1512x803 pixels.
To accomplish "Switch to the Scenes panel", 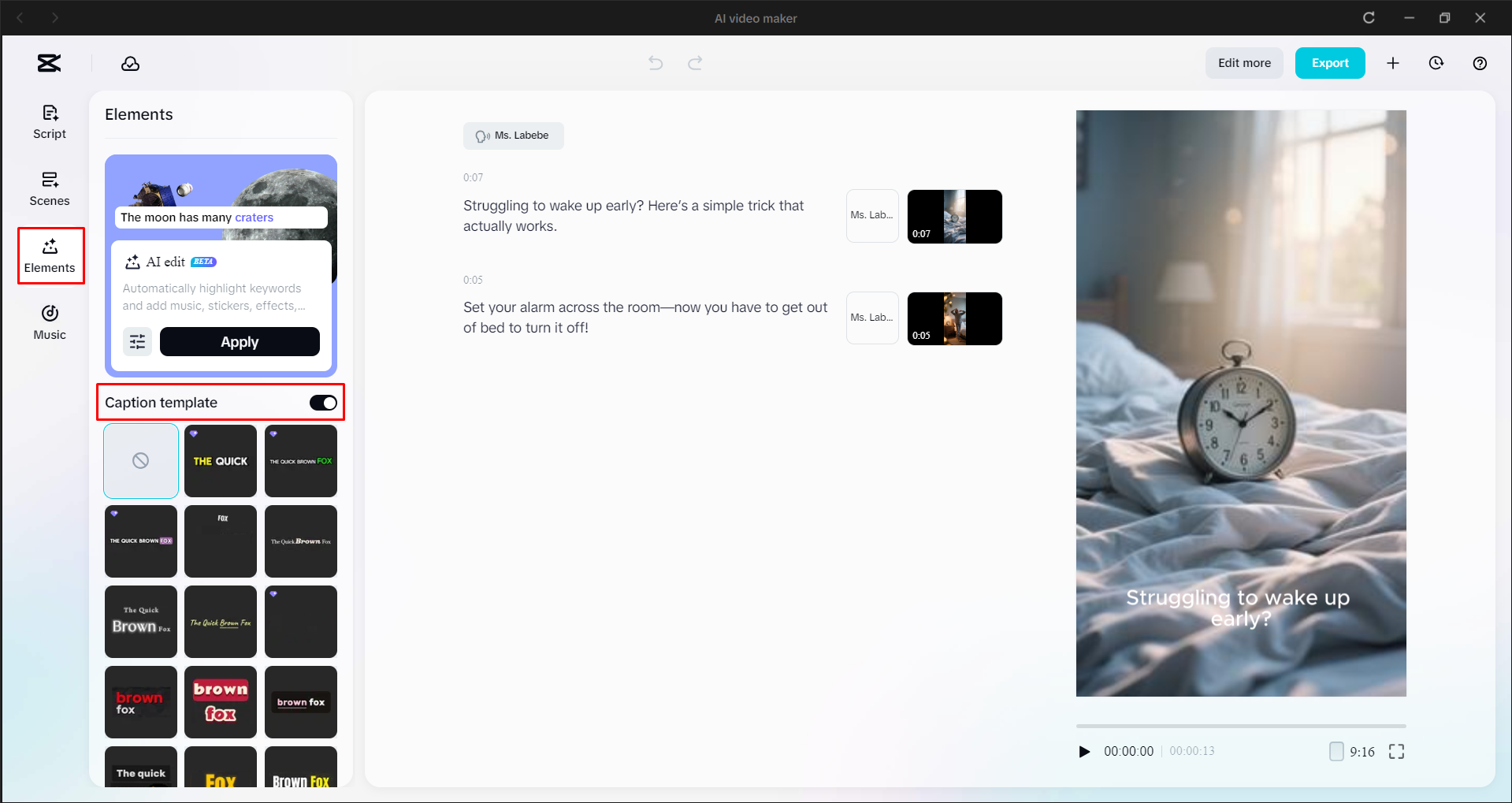I will pos(49,188).
